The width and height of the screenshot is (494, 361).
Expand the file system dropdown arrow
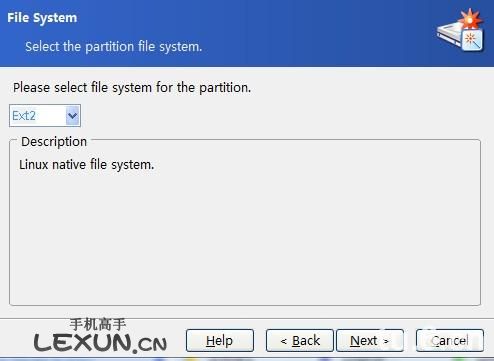pyautogui.click(x=73, y=116)
